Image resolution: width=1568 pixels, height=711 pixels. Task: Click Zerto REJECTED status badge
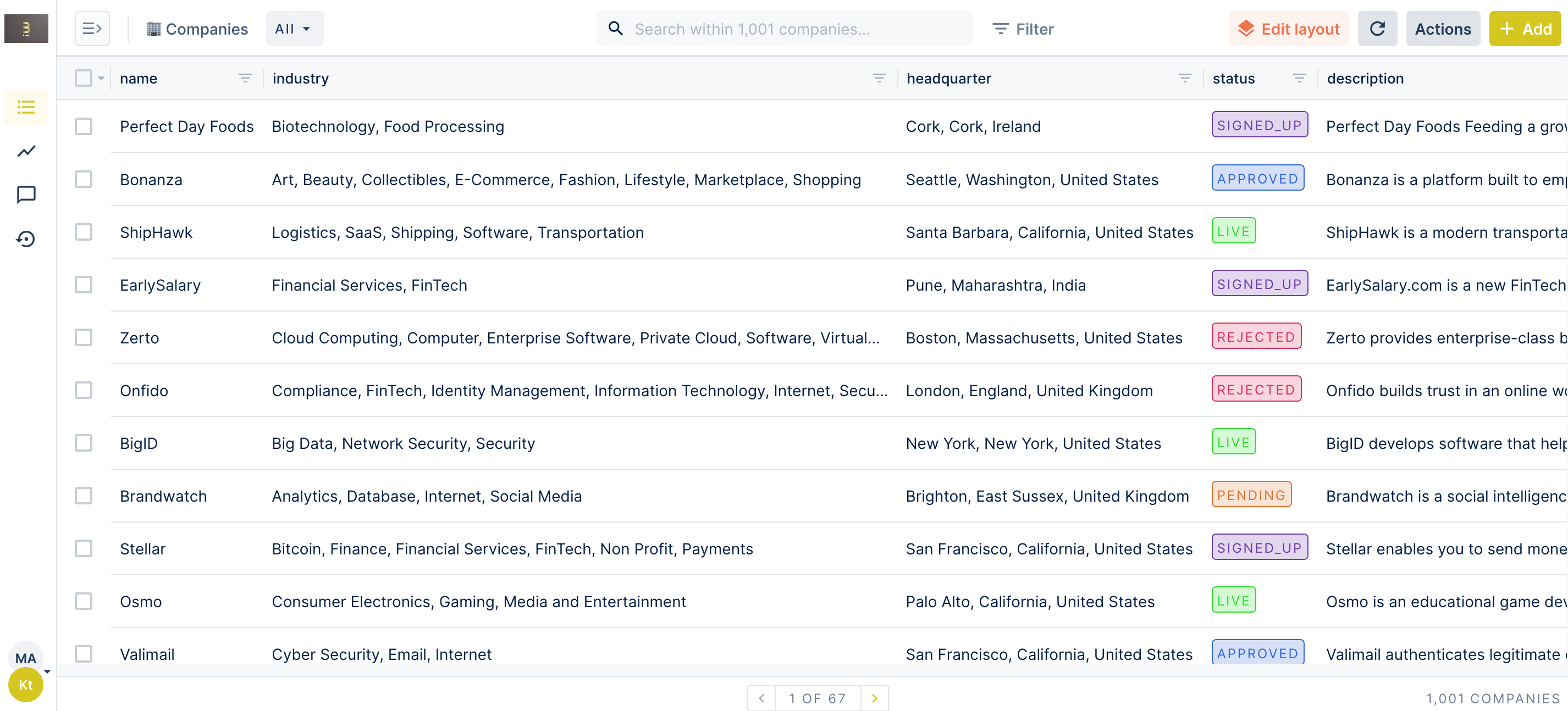(x=1256, y=336)
